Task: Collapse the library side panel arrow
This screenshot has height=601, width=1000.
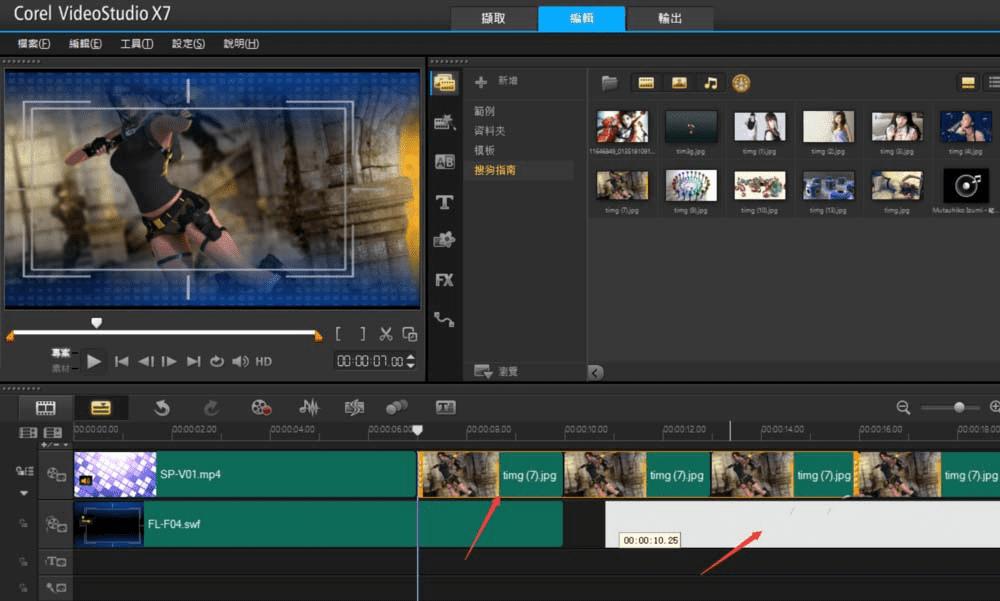Action: pyautogui.click(x=596, y=372)
